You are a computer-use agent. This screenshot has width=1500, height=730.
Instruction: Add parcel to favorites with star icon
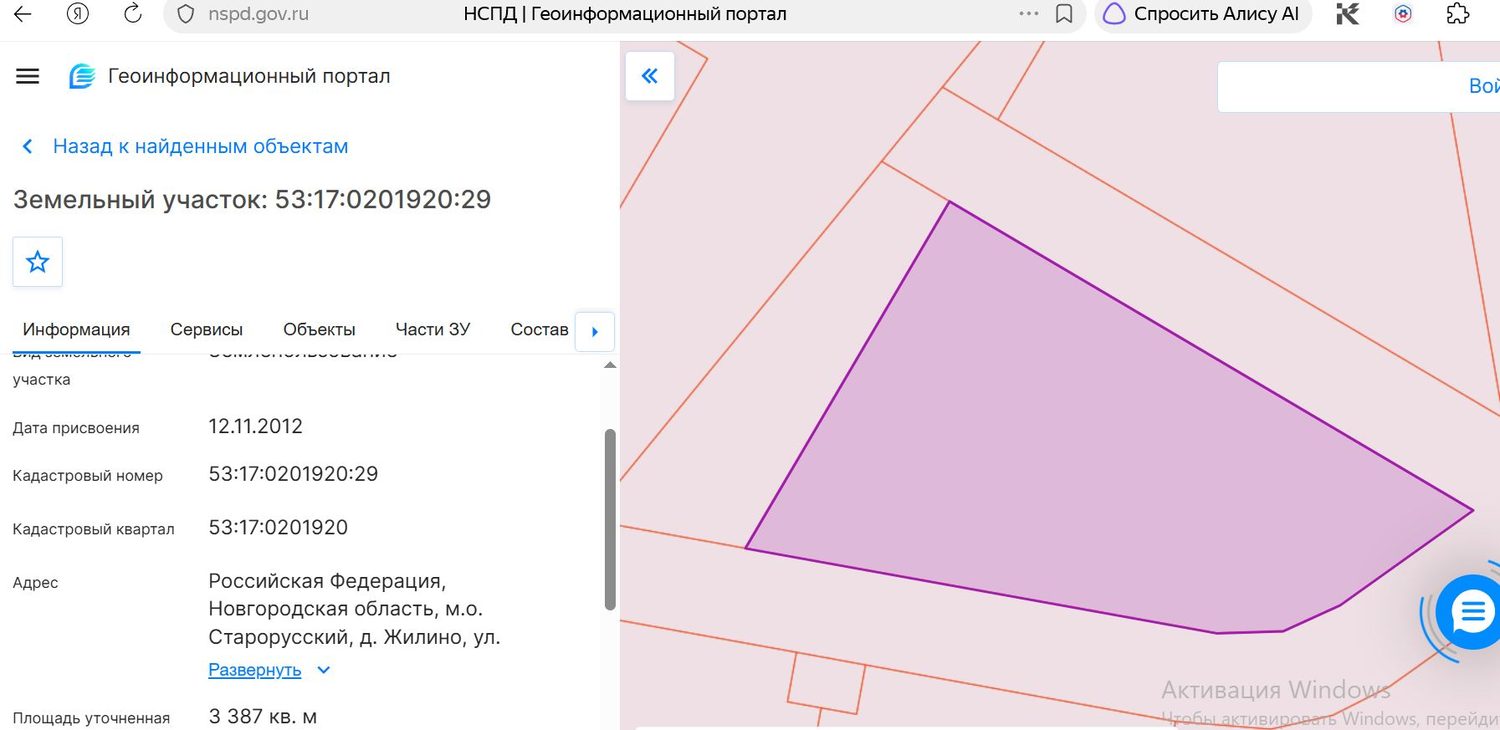[x=38, y=262]
